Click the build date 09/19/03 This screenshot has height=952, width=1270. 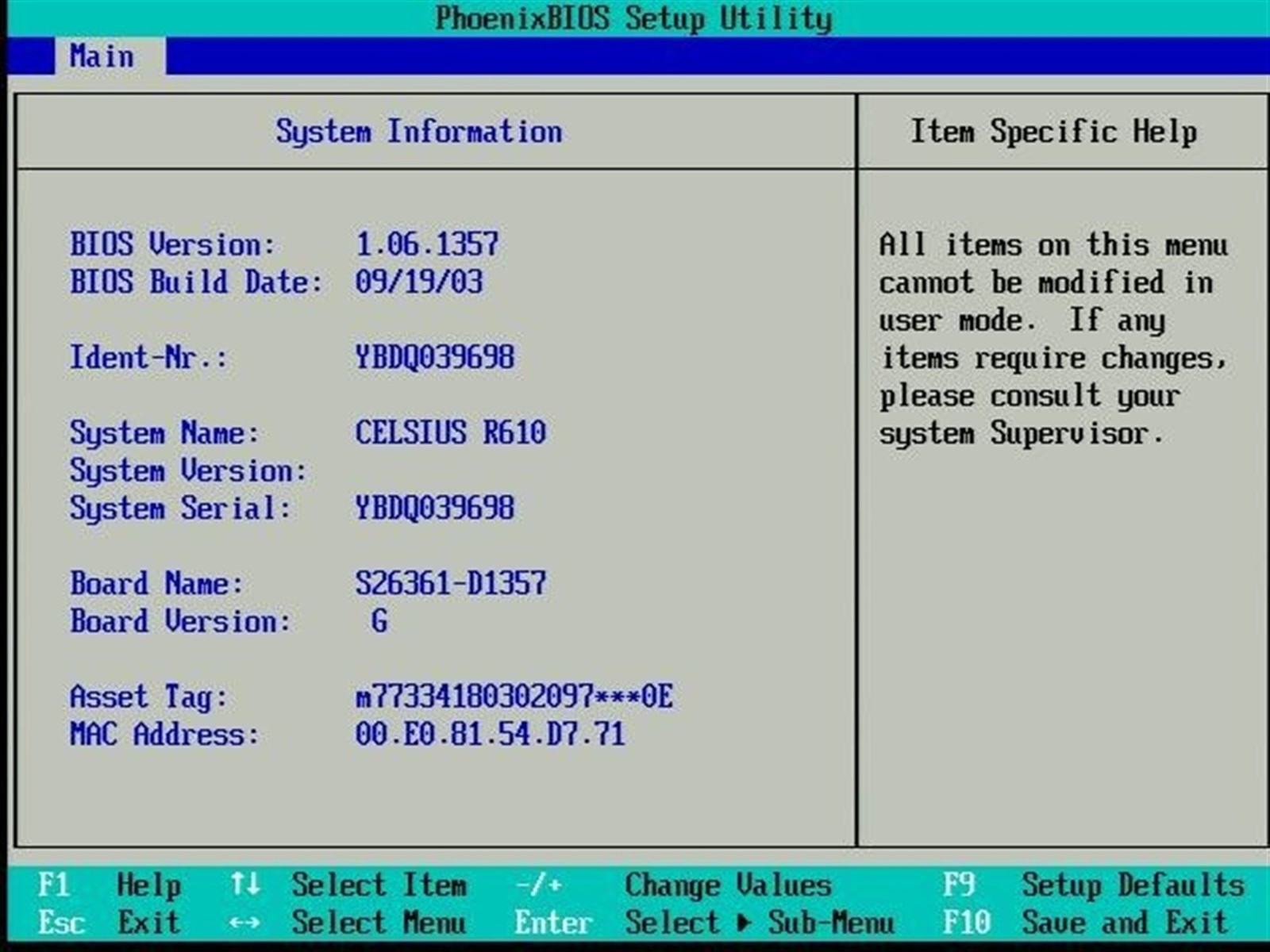[x=419, y=282]
